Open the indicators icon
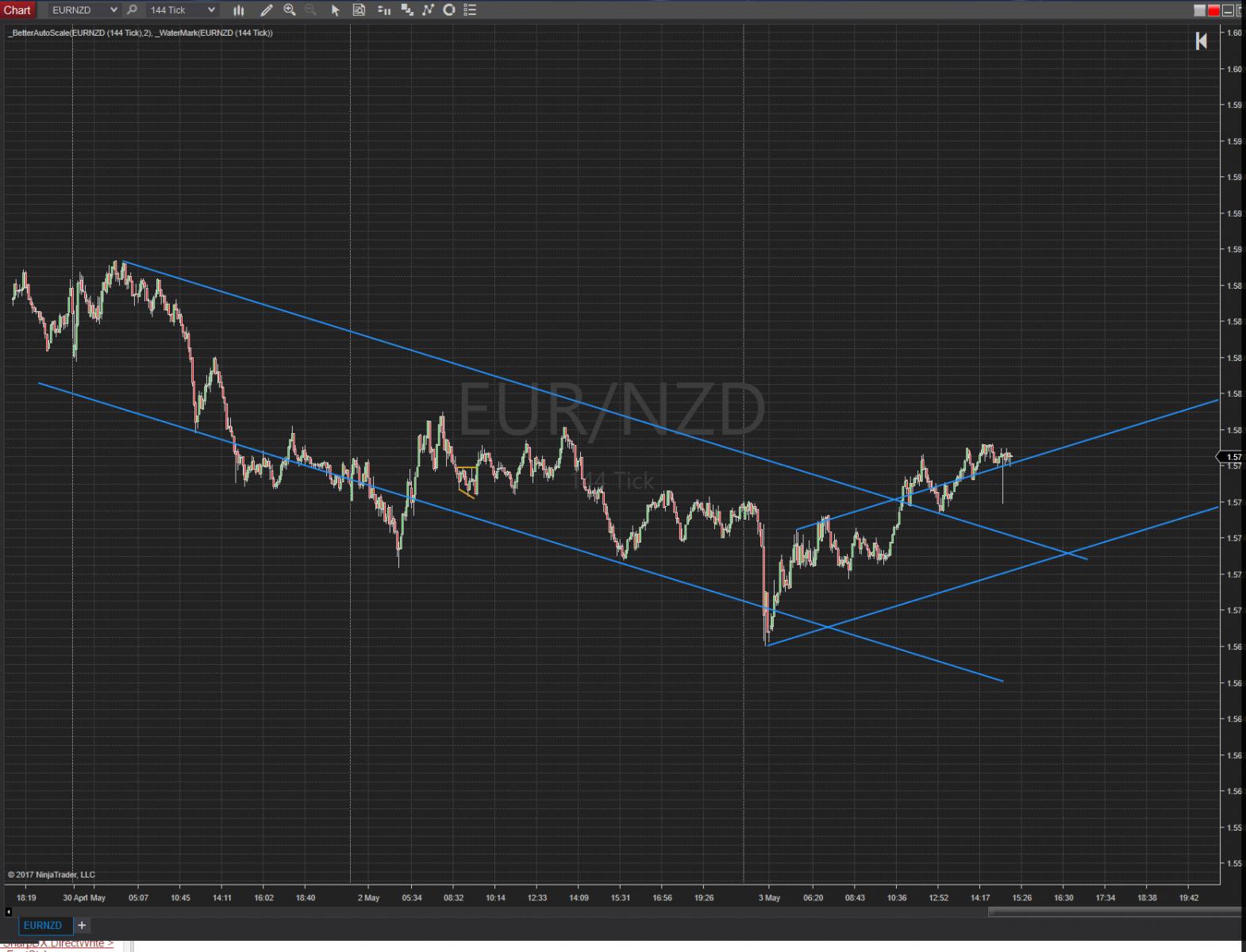 pyautogui.click(x=429, y=10)
